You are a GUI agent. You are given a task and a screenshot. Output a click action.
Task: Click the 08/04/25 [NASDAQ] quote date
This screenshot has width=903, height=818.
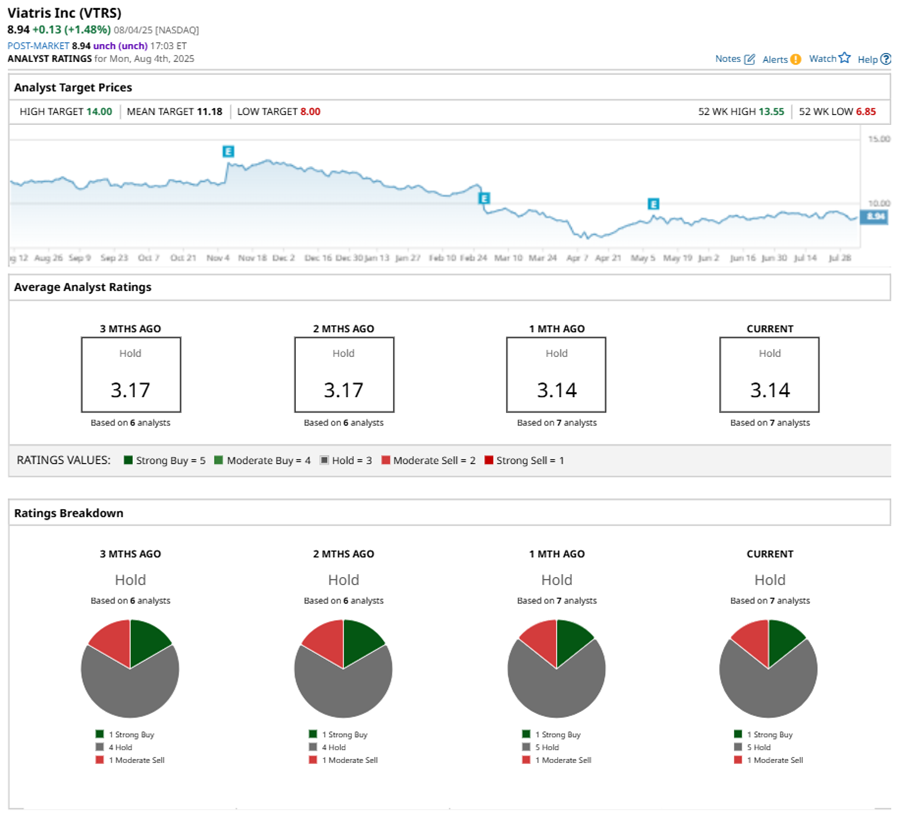156,30
